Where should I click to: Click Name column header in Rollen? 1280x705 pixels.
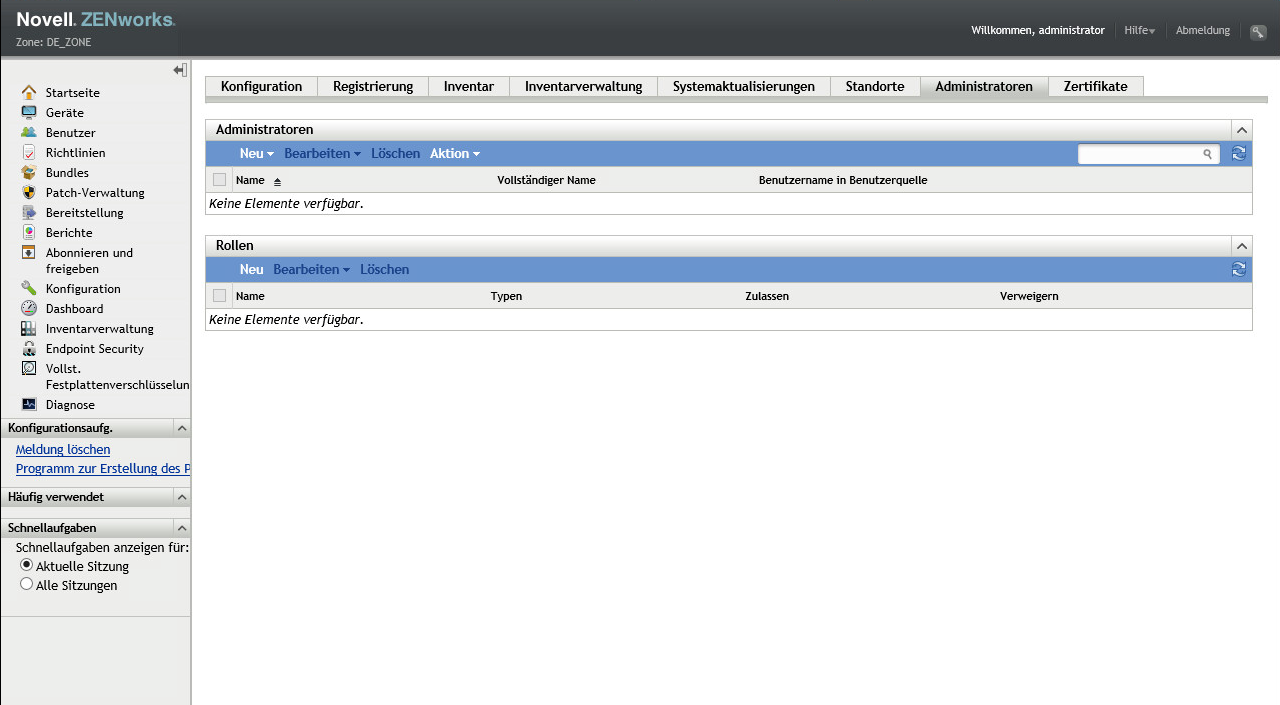click(x=250, y=296)
